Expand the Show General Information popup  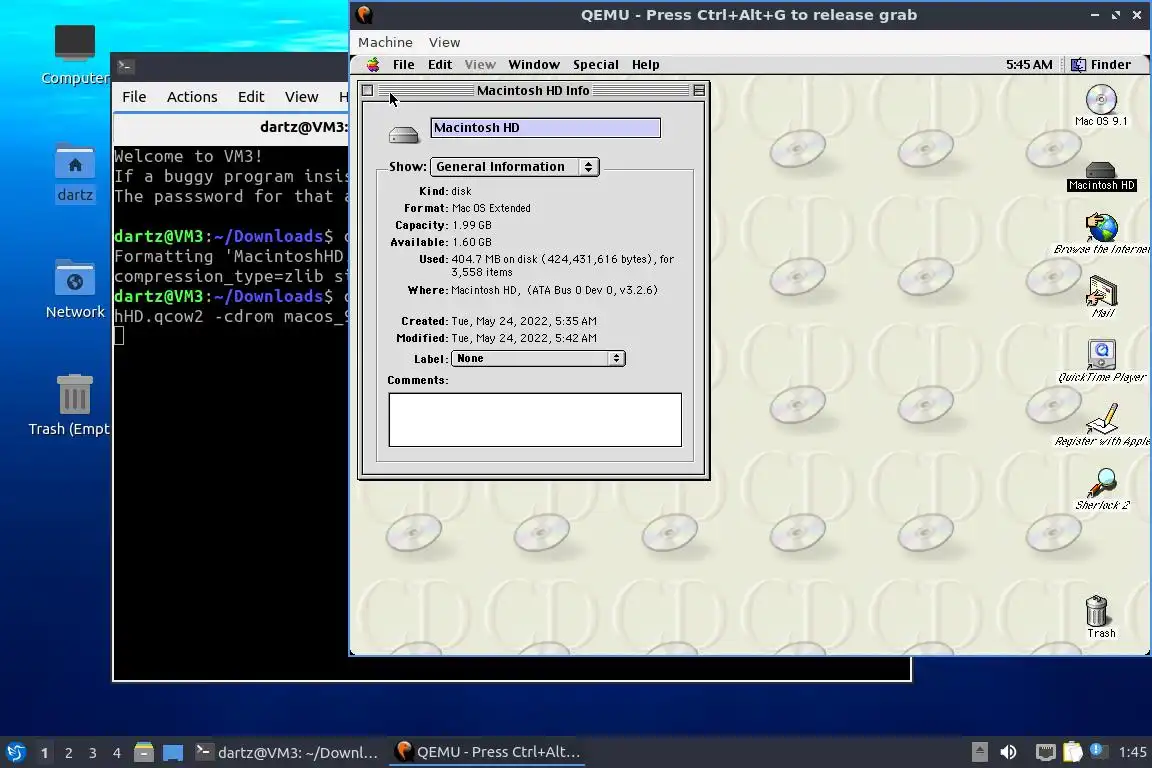[515, 167]
